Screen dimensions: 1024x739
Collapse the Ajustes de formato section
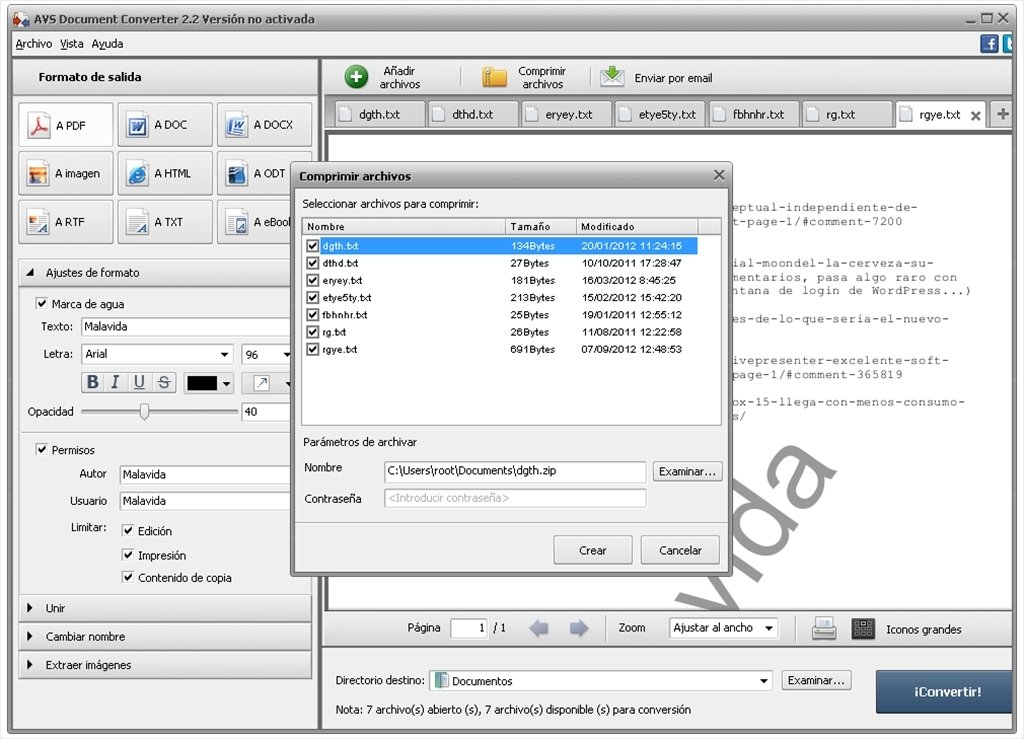(31, 272)
